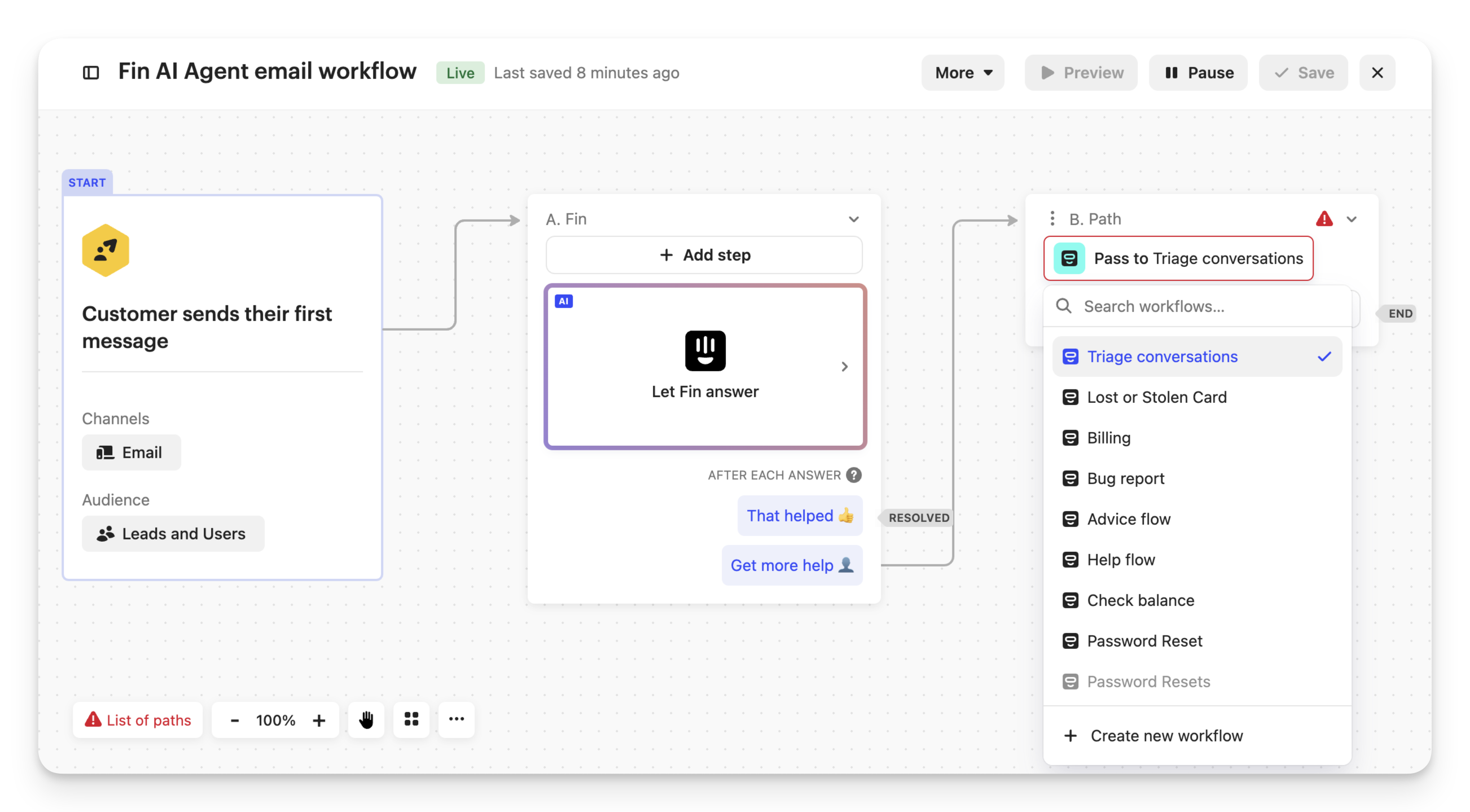
Task: Click the Lost or Stolen Card icon
Action: pyautogui.click(x=1070, y=397)
